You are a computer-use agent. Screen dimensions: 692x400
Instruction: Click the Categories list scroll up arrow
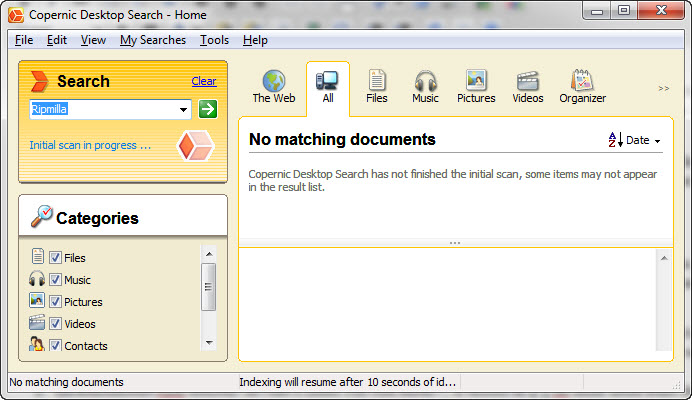point(209,254)
